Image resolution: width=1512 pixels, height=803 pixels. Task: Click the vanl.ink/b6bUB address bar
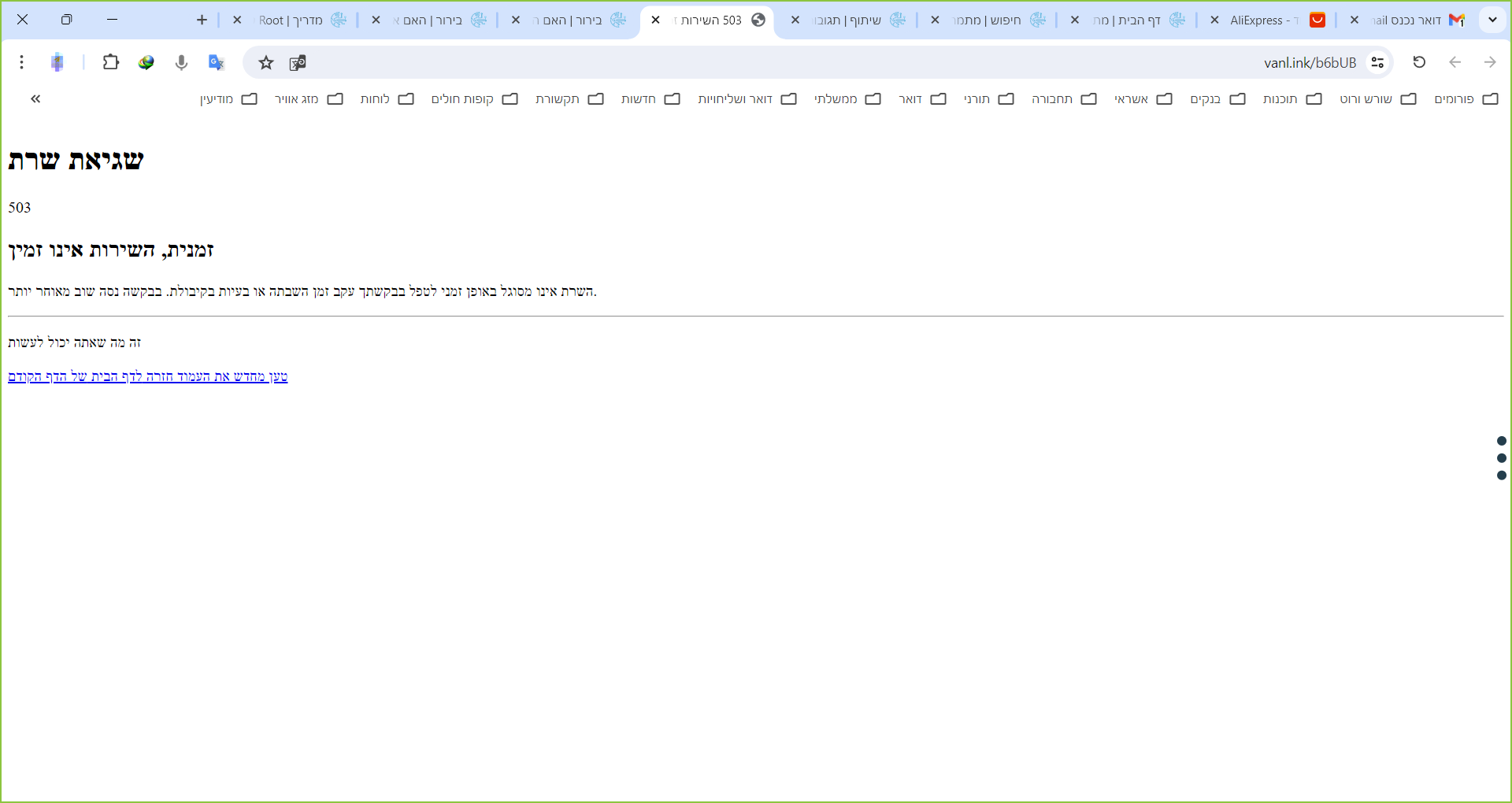819,62
